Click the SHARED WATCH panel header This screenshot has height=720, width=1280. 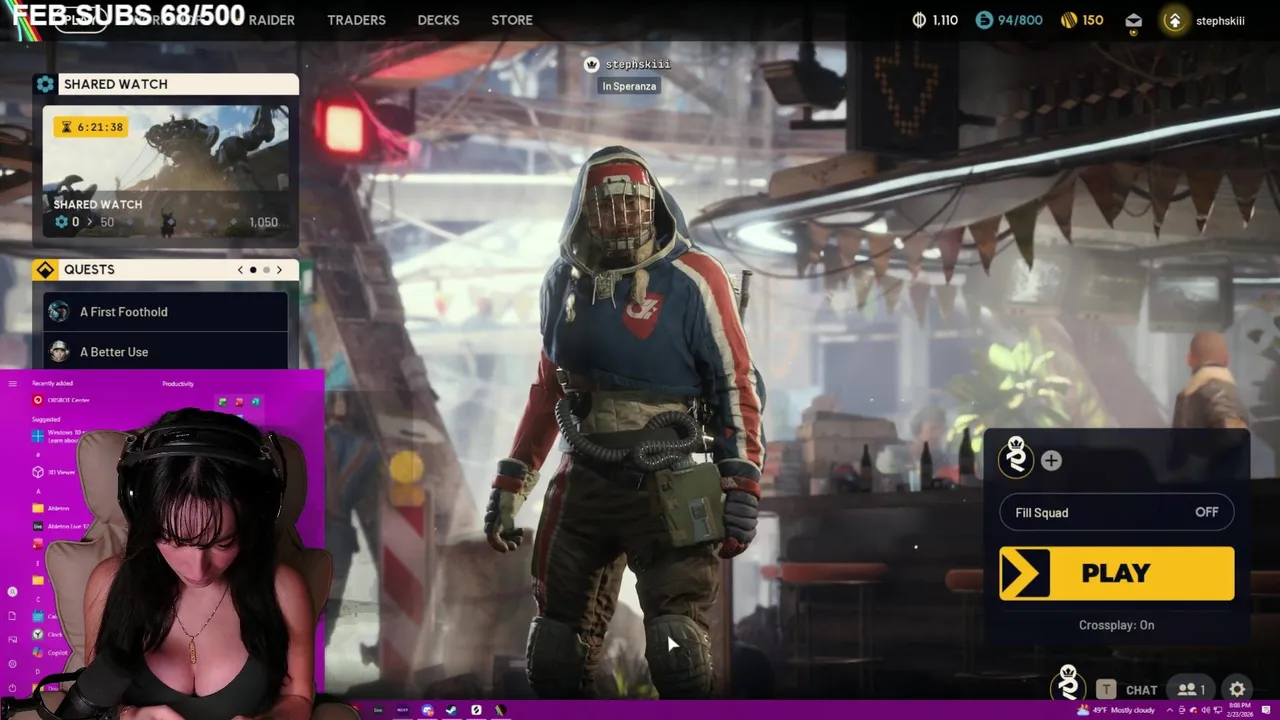tap(166, 84)
